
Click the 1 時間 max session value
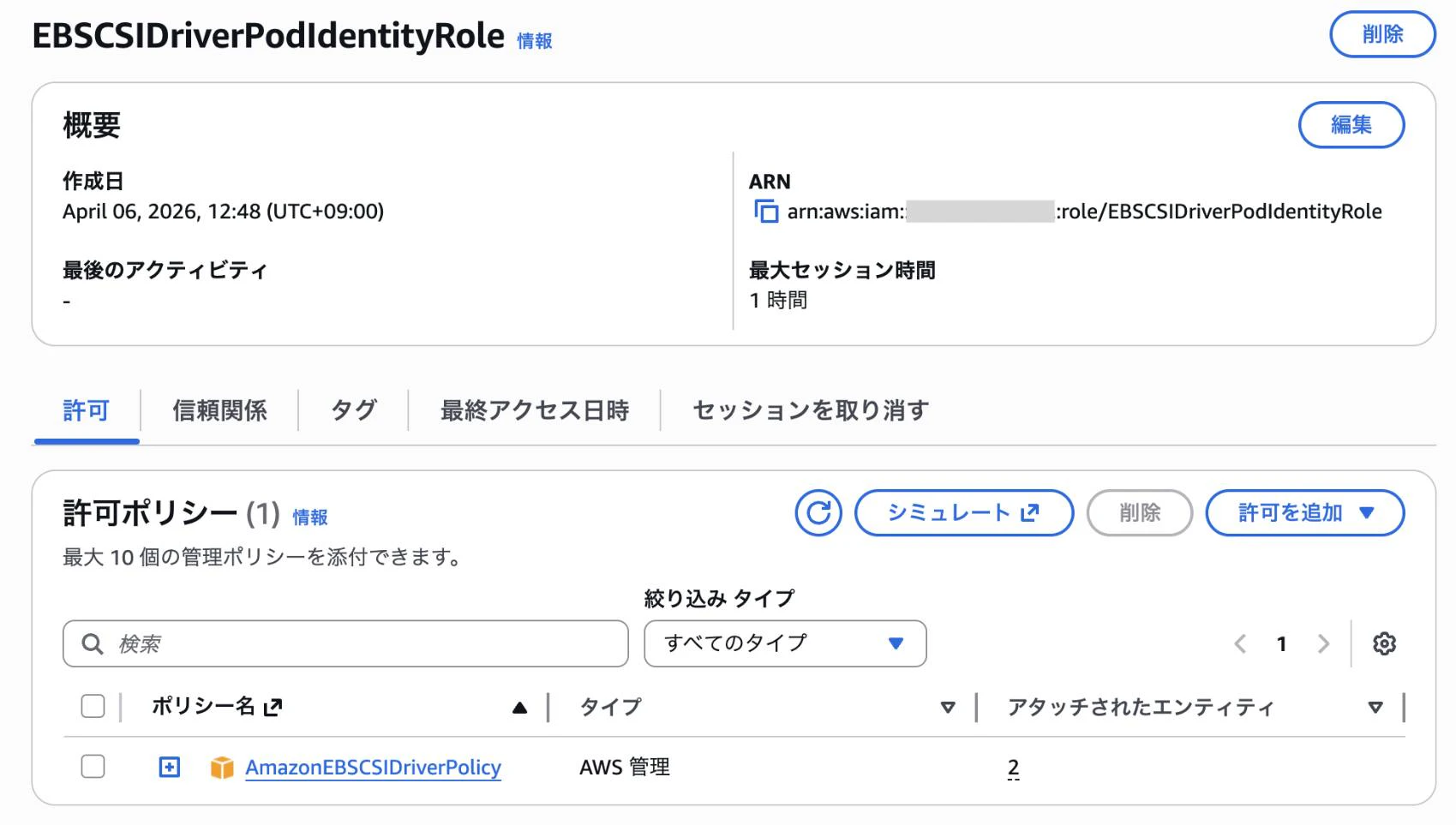pyautogui.click(x=778, y=300)
